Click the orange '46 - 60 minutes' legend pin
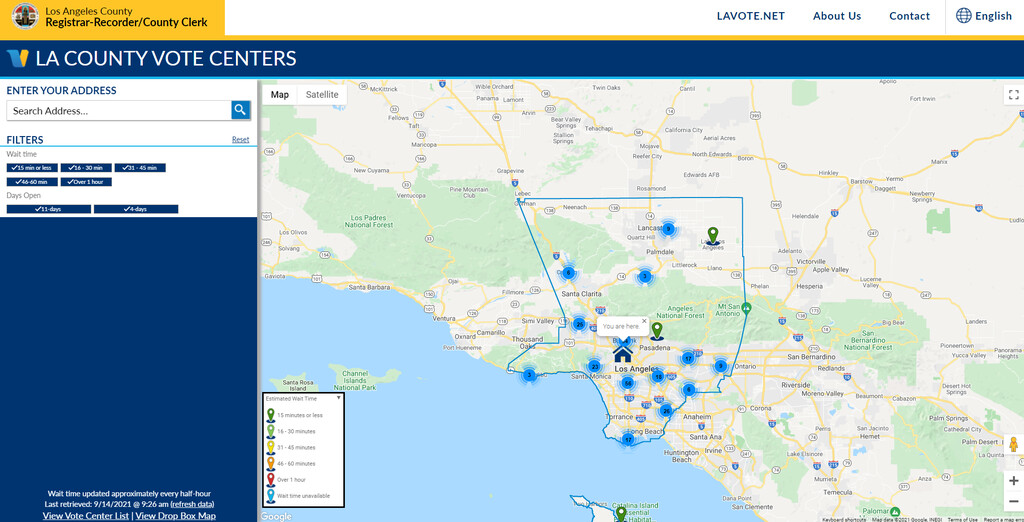1024x522 pixels. coord(270,464)
